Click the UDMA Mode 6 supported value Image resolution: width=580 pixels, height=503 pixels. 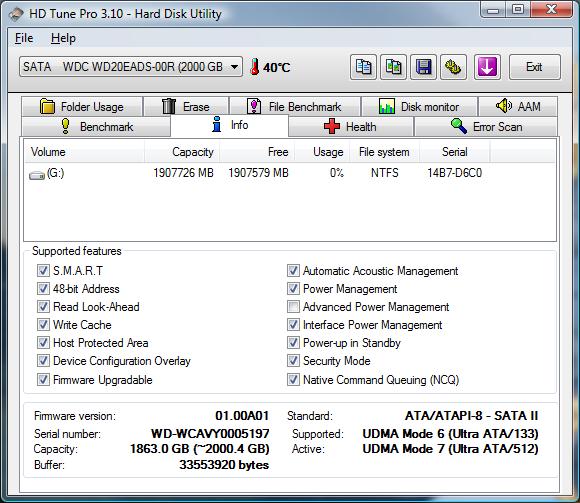[x=450, y=433]
